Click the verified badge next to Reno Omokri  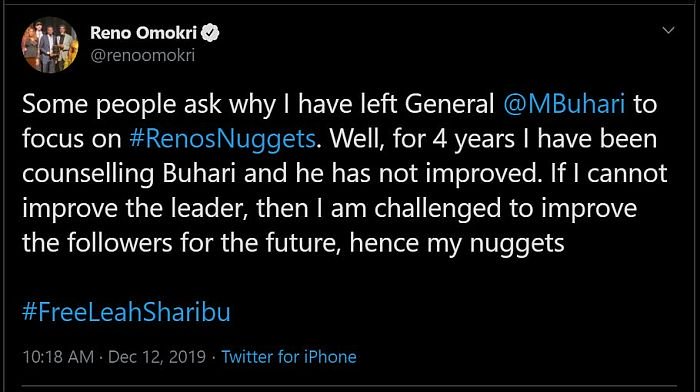click(x=210, y=33)
